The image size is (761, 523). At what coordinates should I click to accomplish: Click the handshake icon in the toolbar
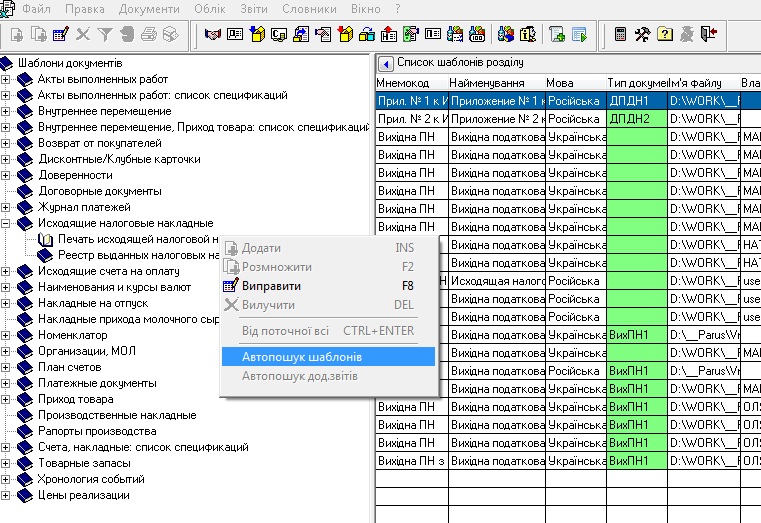pos(212,34)
